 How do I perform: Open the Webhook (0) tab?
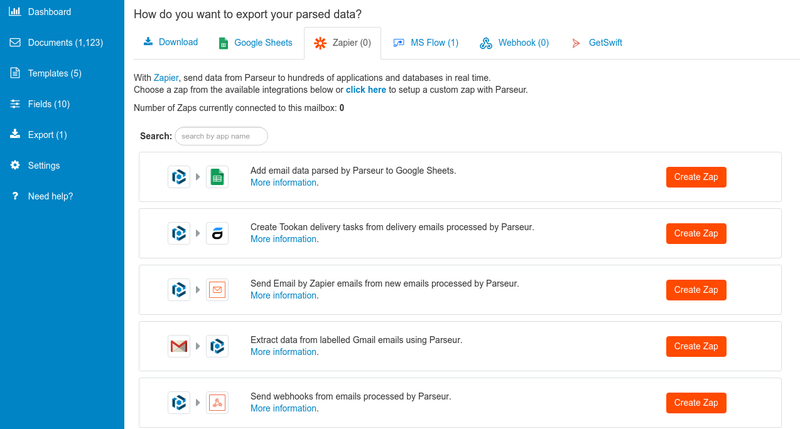(x=514, y=43)
